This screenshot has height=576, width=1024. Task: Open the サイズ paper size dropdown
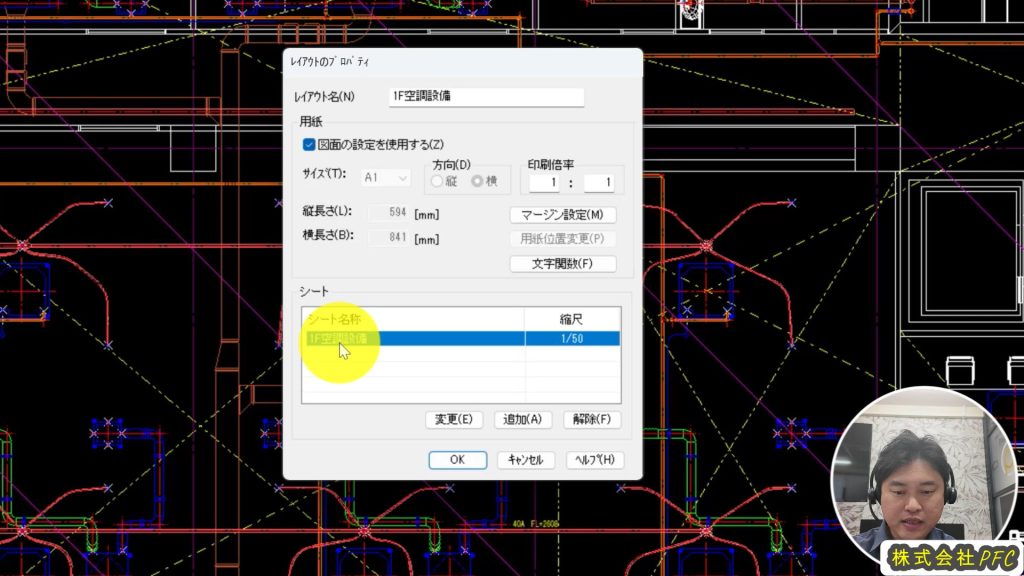pos(386,177)
